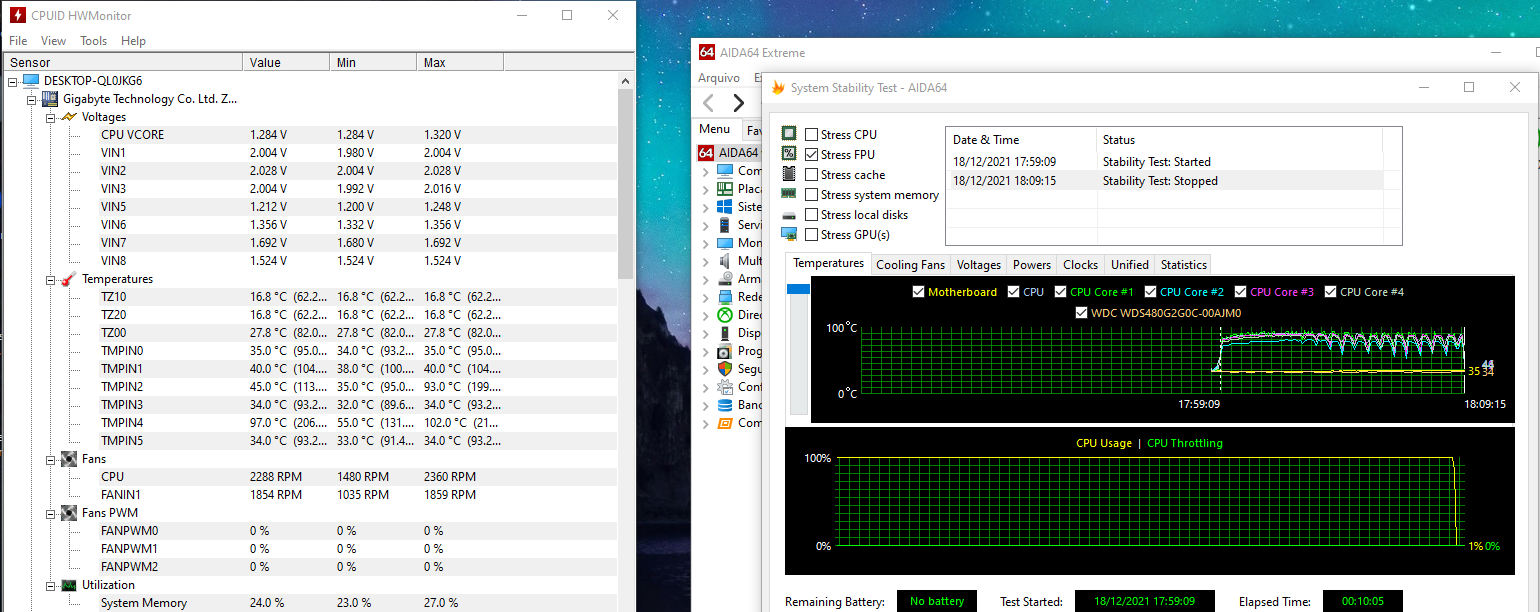Image resolution: width=1540 pixels, height=612 pixels.
Task: Collapse the Fans PWM section
Action: 51,513
